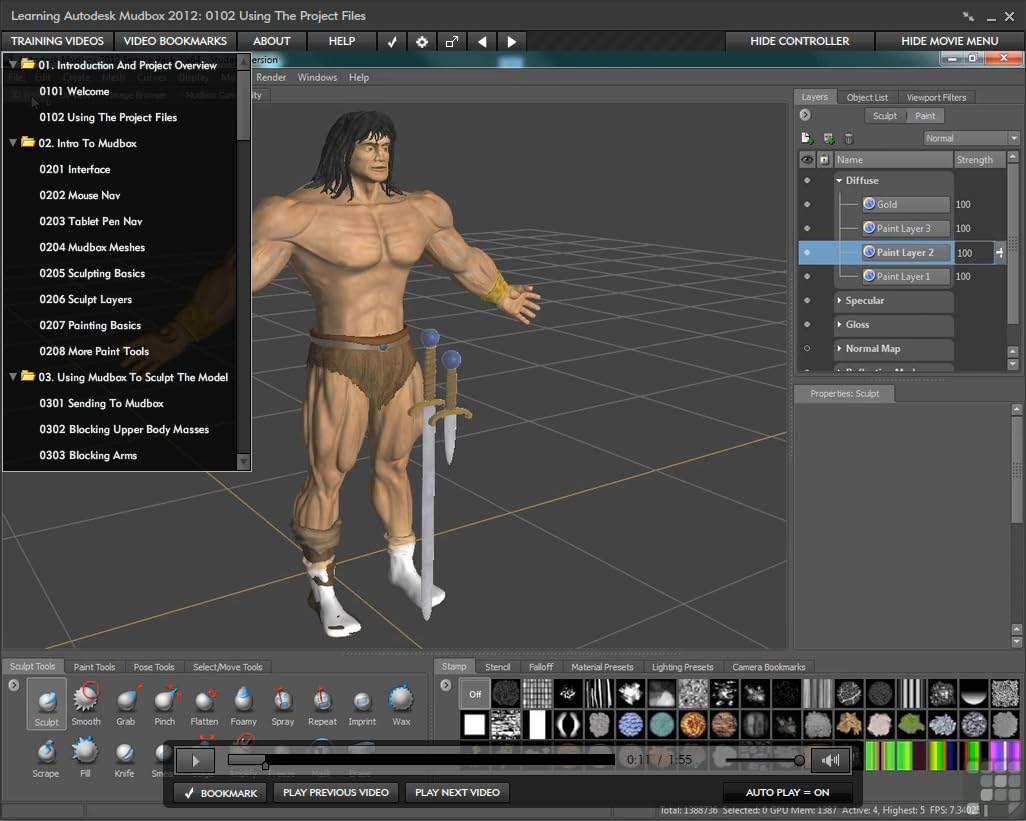The width and height of the screenshot is (1026, 821).
Task: Open the Normal blend mode dropdown
Action: click(x=972, y=138)
